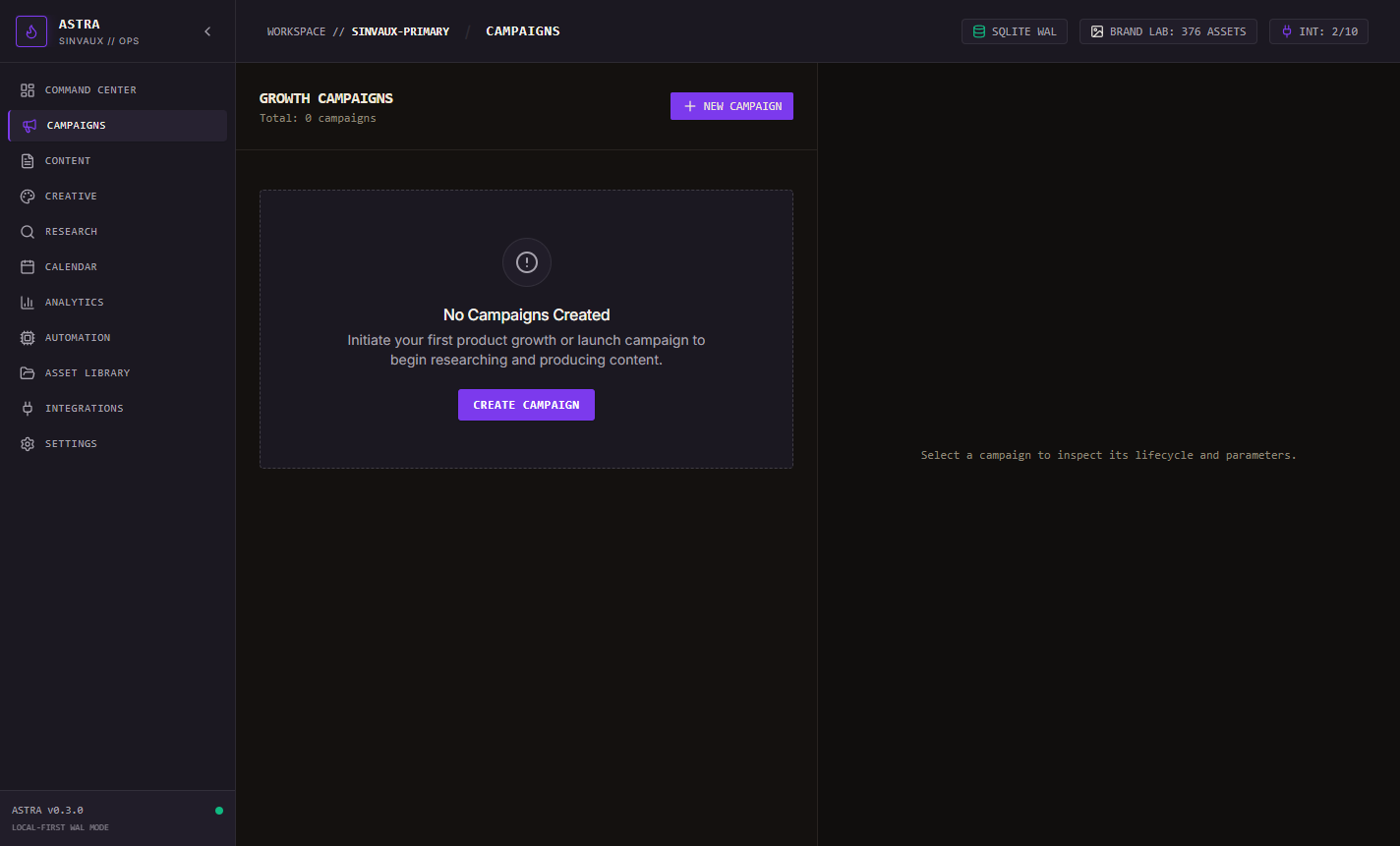Open Integrations menu item

click(x=117, y=409)
